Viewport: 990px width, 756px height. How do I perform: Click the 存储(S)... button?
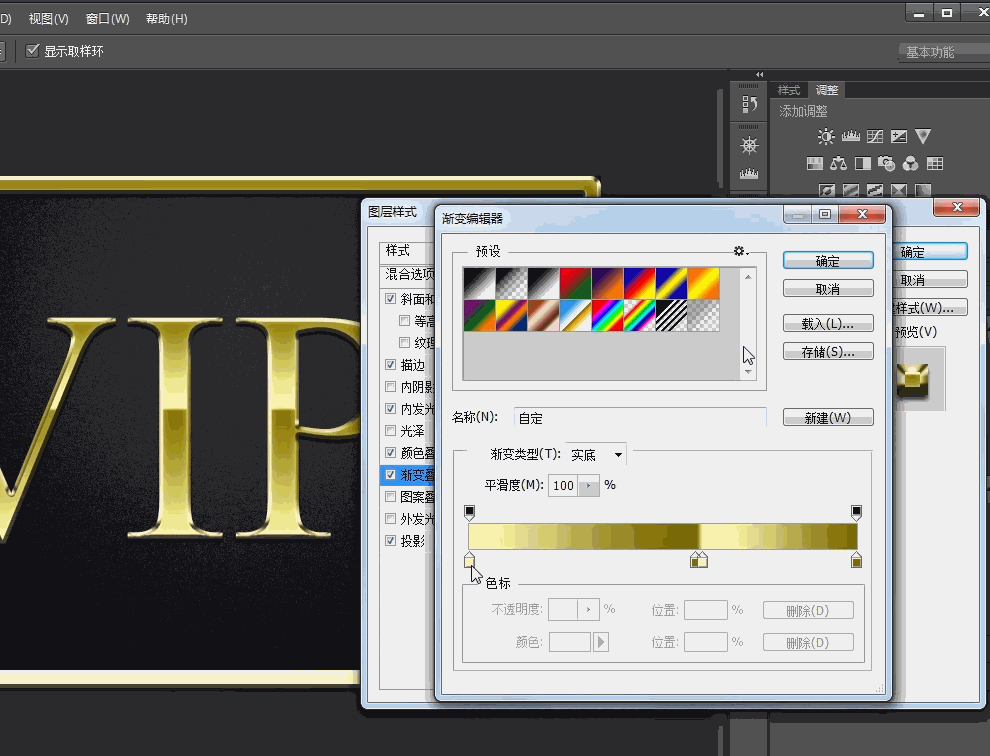[x=828, y=352]
